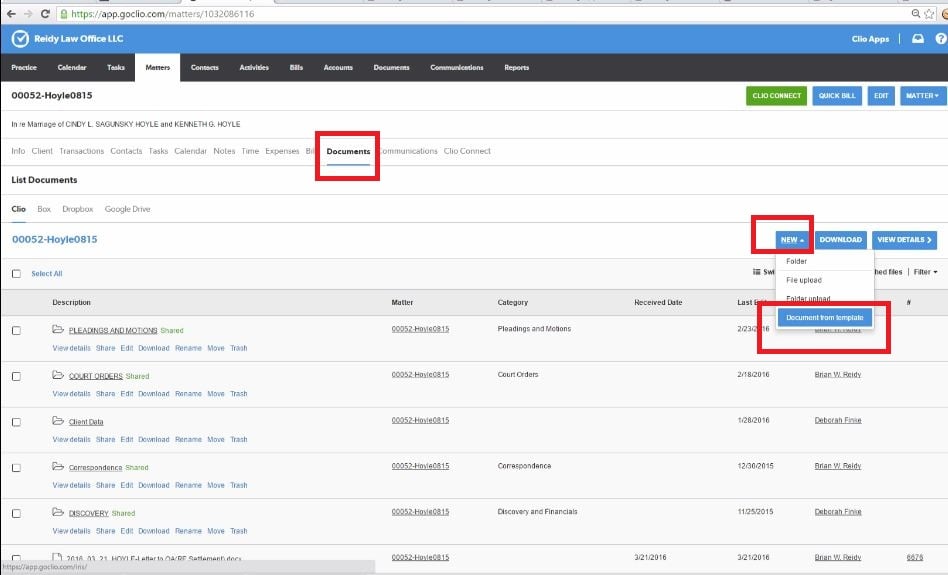948x575 pixels.
Task: Click the VIEW DETAILS button
Action: coord(904,240)
